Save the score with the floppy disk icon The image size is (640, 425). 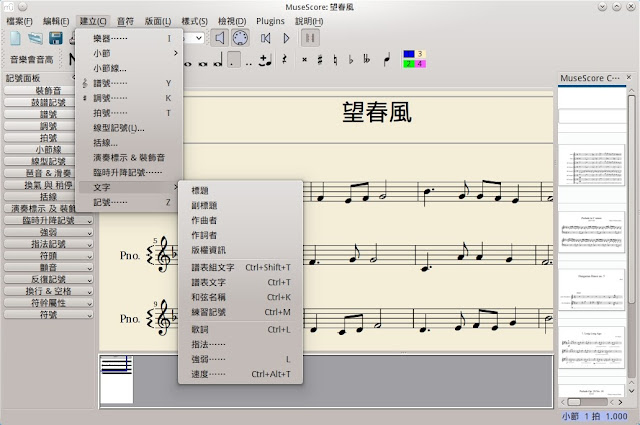[x=56, y=38]
